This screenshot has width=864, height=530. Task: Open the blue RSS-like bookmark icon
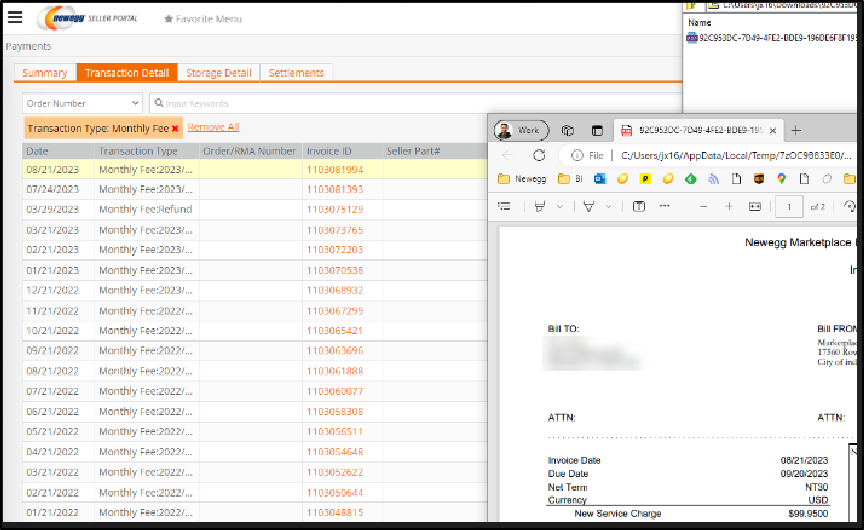pyautogui.click(x=714, y=179)
